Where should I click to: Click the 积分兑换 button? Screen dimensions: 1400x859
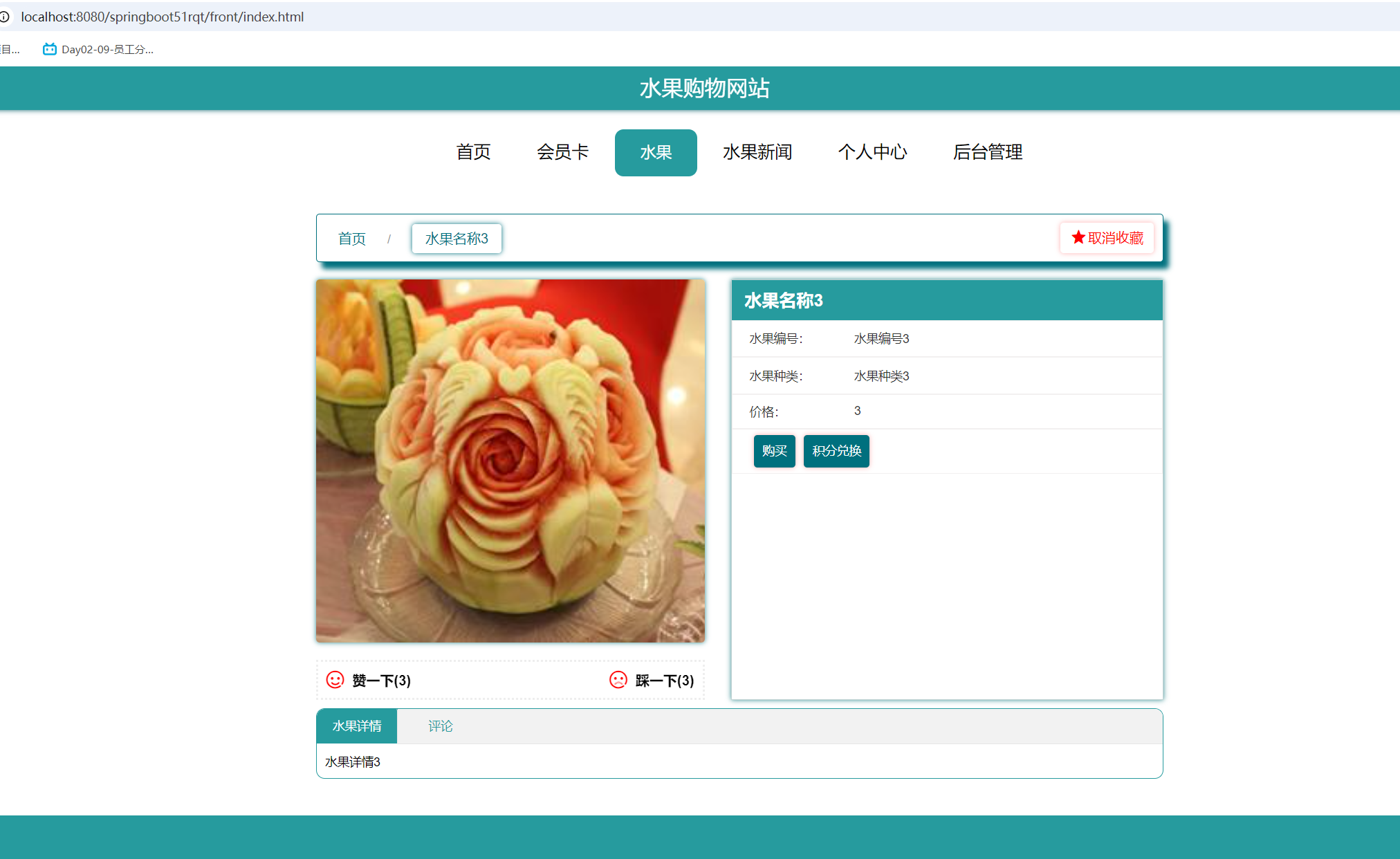tap(836, 451)
